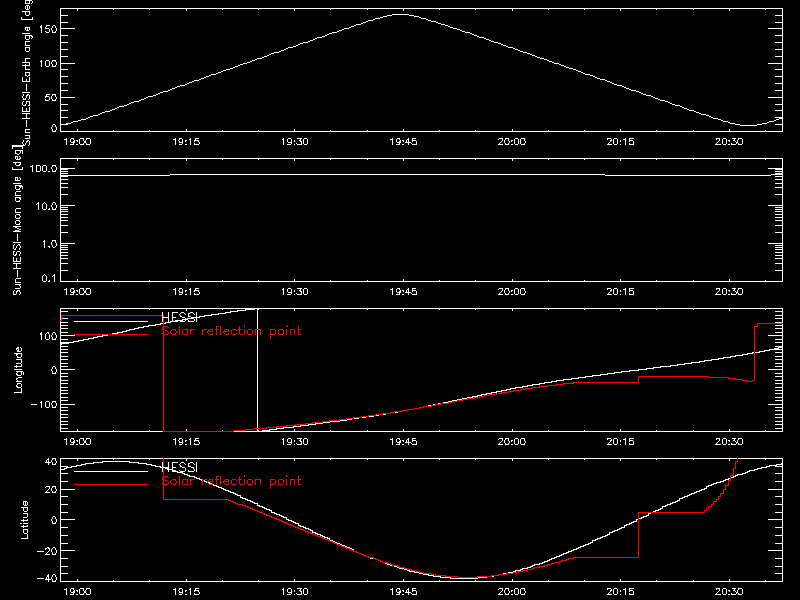Click 19:15 label under Earth angle plot
Viewport: 800px width, 600px height.
tap(186, 141)
